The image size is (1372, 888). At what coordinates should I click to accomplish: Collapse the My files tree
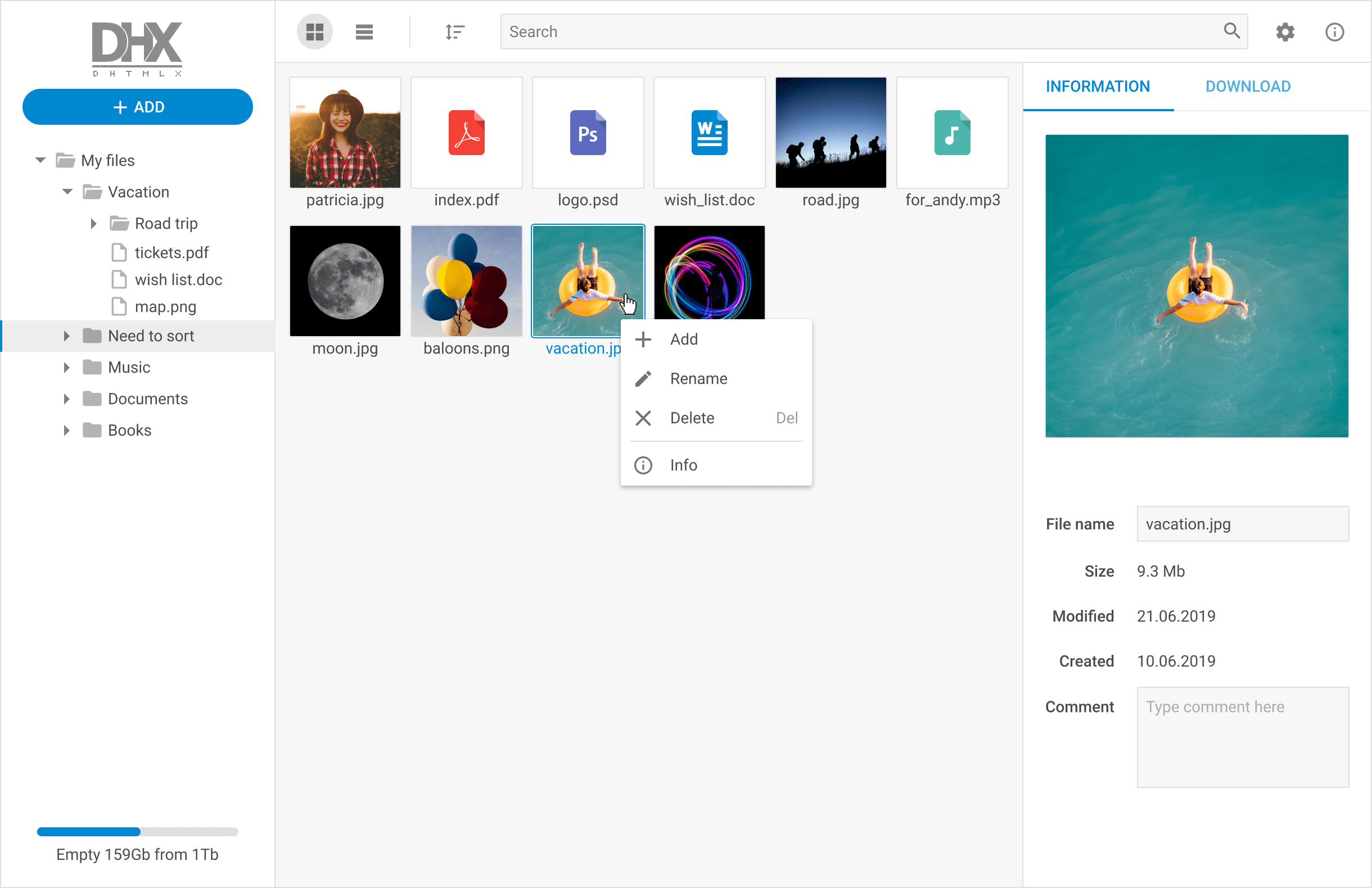40,160
